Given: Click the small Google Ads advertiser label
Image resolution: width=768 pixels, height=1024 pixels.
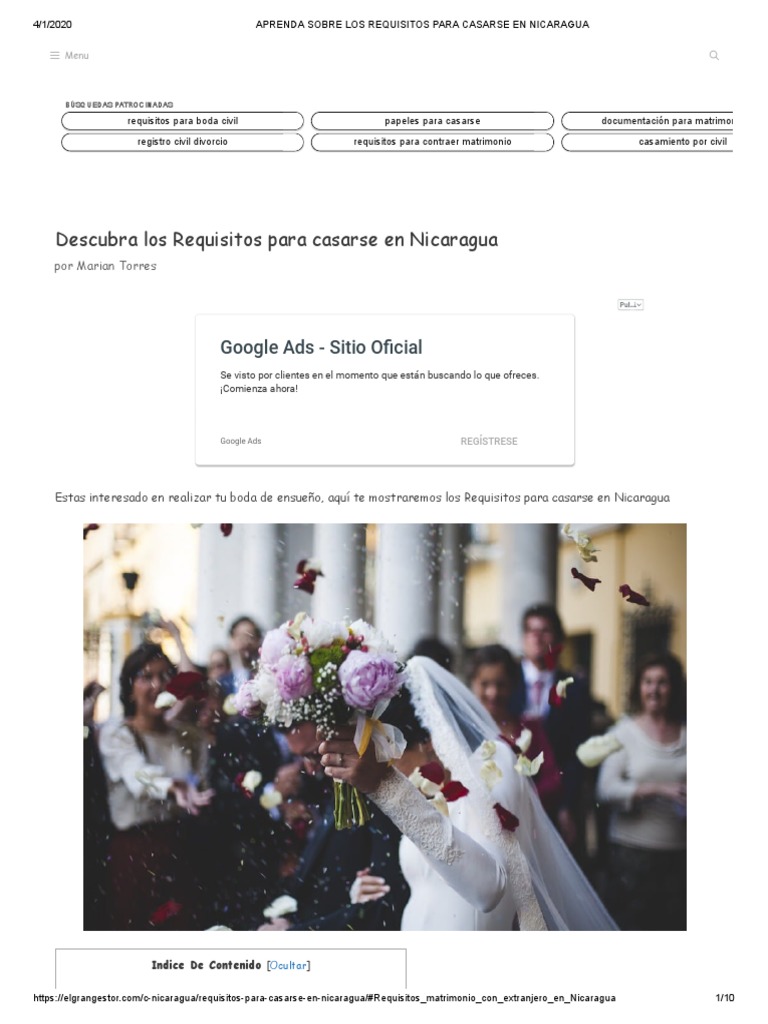Looking at the screenshot, I should (240, 441).
